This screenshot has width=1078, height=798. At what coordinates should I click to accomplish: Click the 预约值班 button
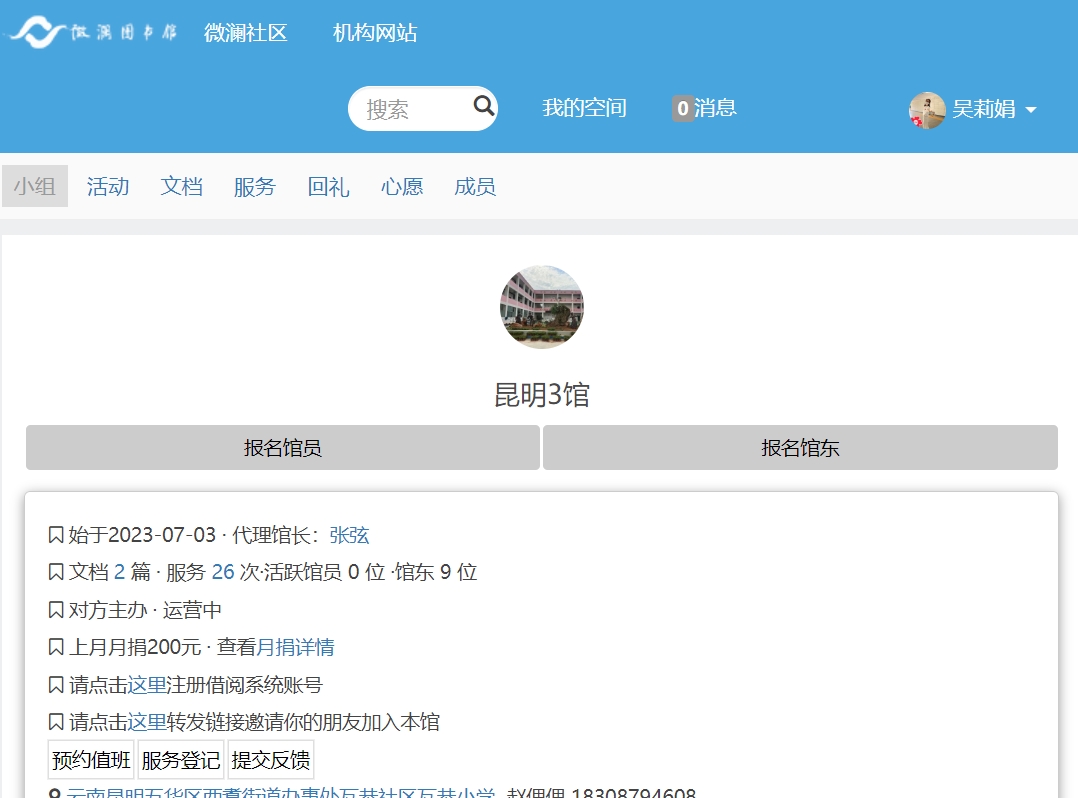click(91, 761)
